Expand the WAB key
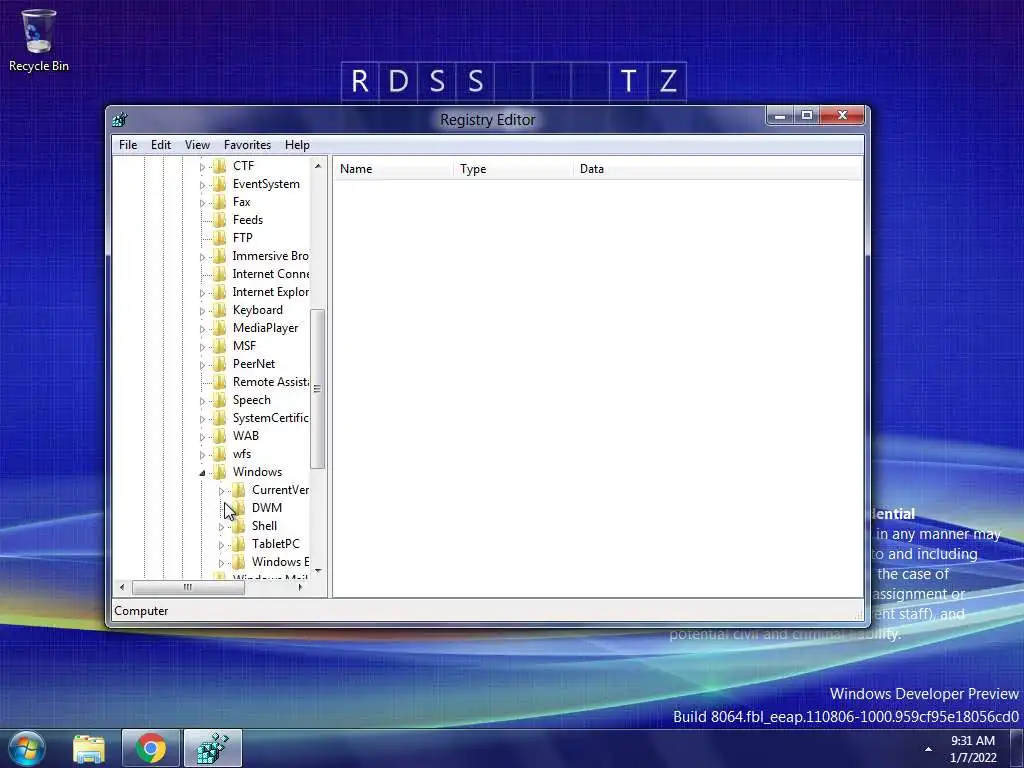 pyautogui.click(x=202, y=437)
